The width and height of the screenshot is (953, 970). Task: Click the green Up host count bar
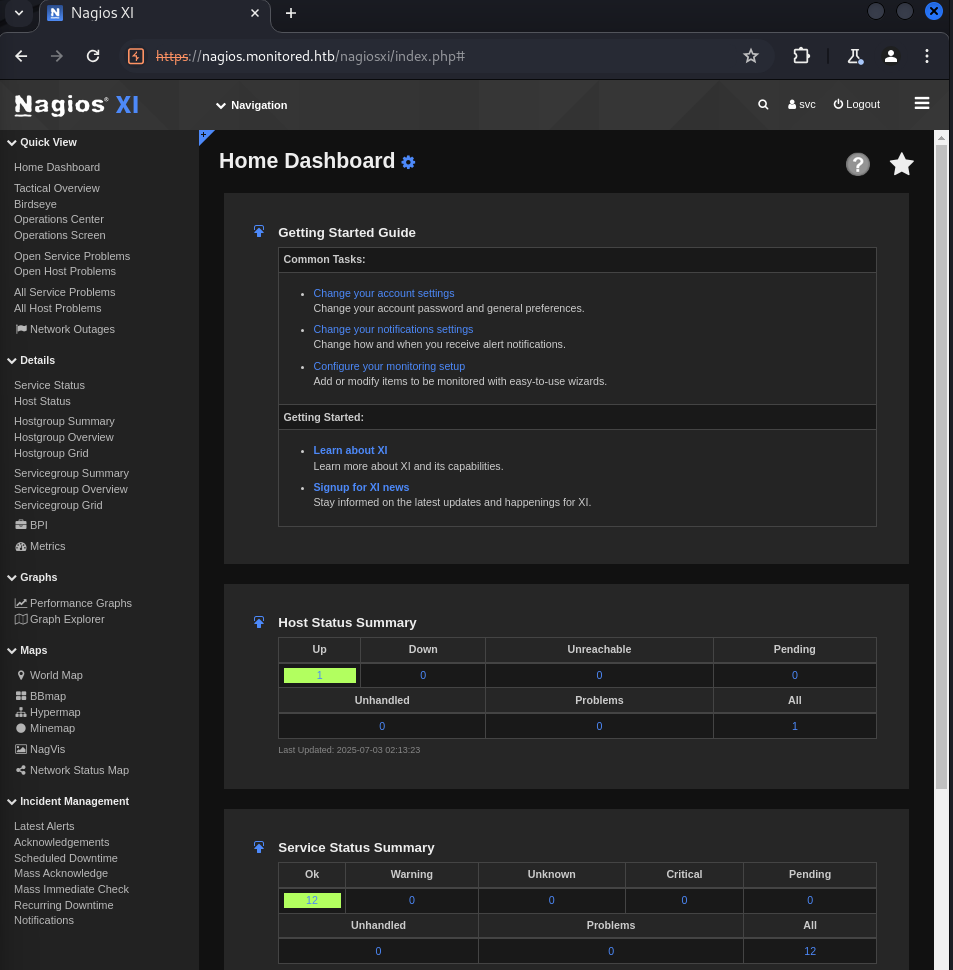click(320, 675)
